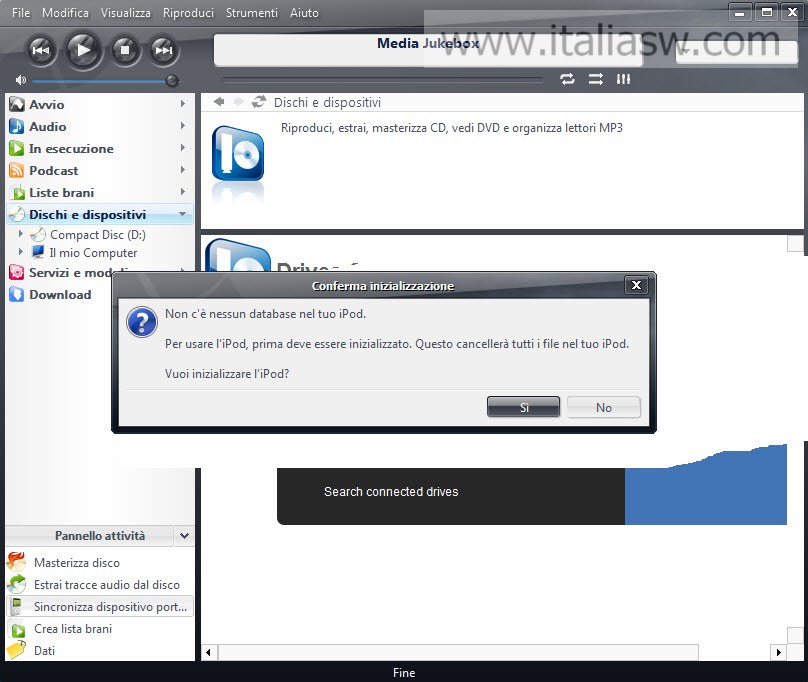Open the Pannello attività dropdown arrow
The height and width of the screenshot is (682, 808).
184,536
